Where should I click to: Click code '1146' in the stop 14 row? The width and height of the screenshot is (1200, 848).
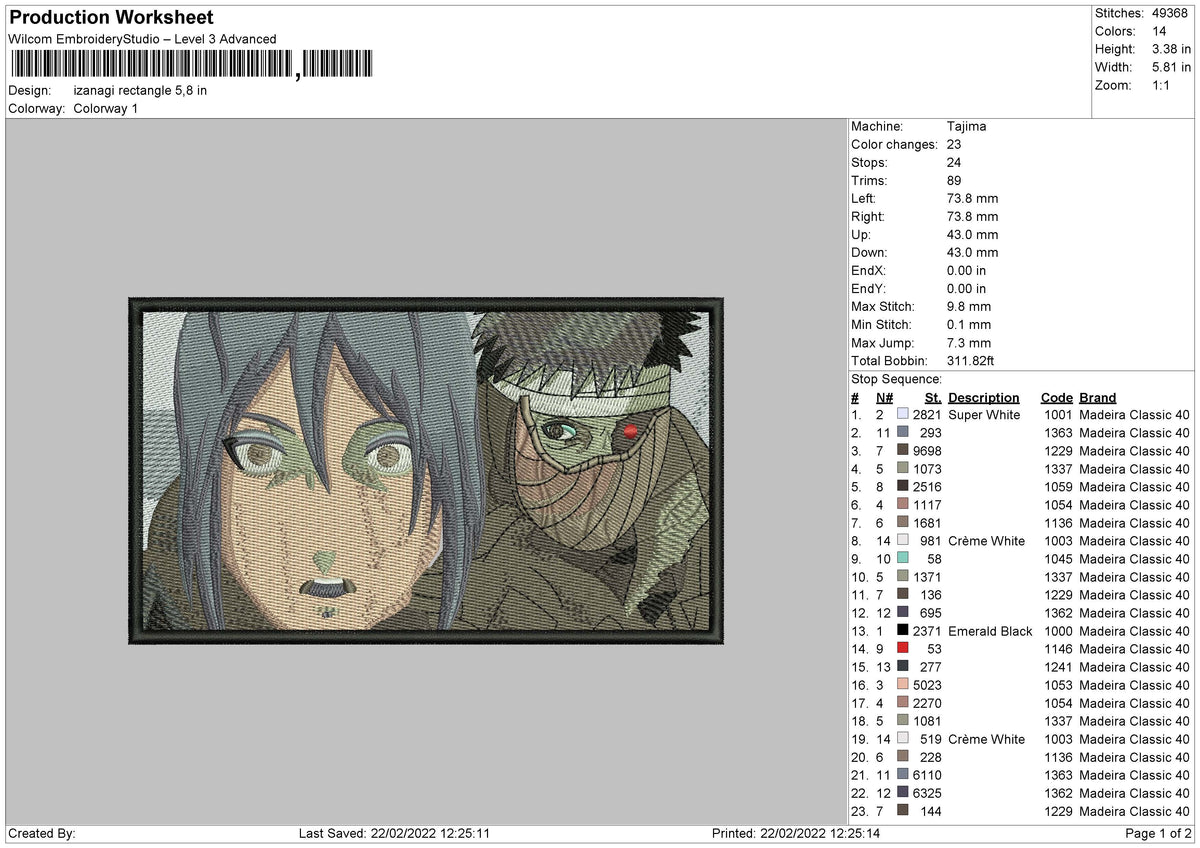coord(1059,649)
